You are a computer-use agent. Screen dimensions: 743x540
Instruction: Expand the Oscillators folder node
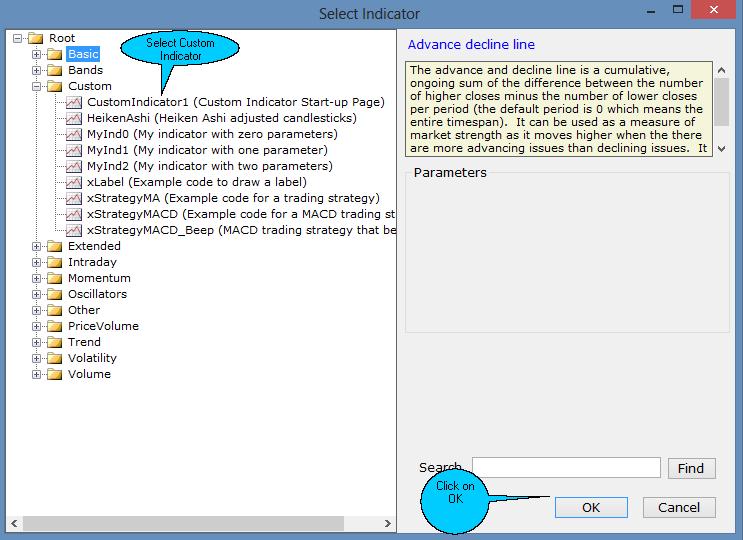(x=37, y=294)
